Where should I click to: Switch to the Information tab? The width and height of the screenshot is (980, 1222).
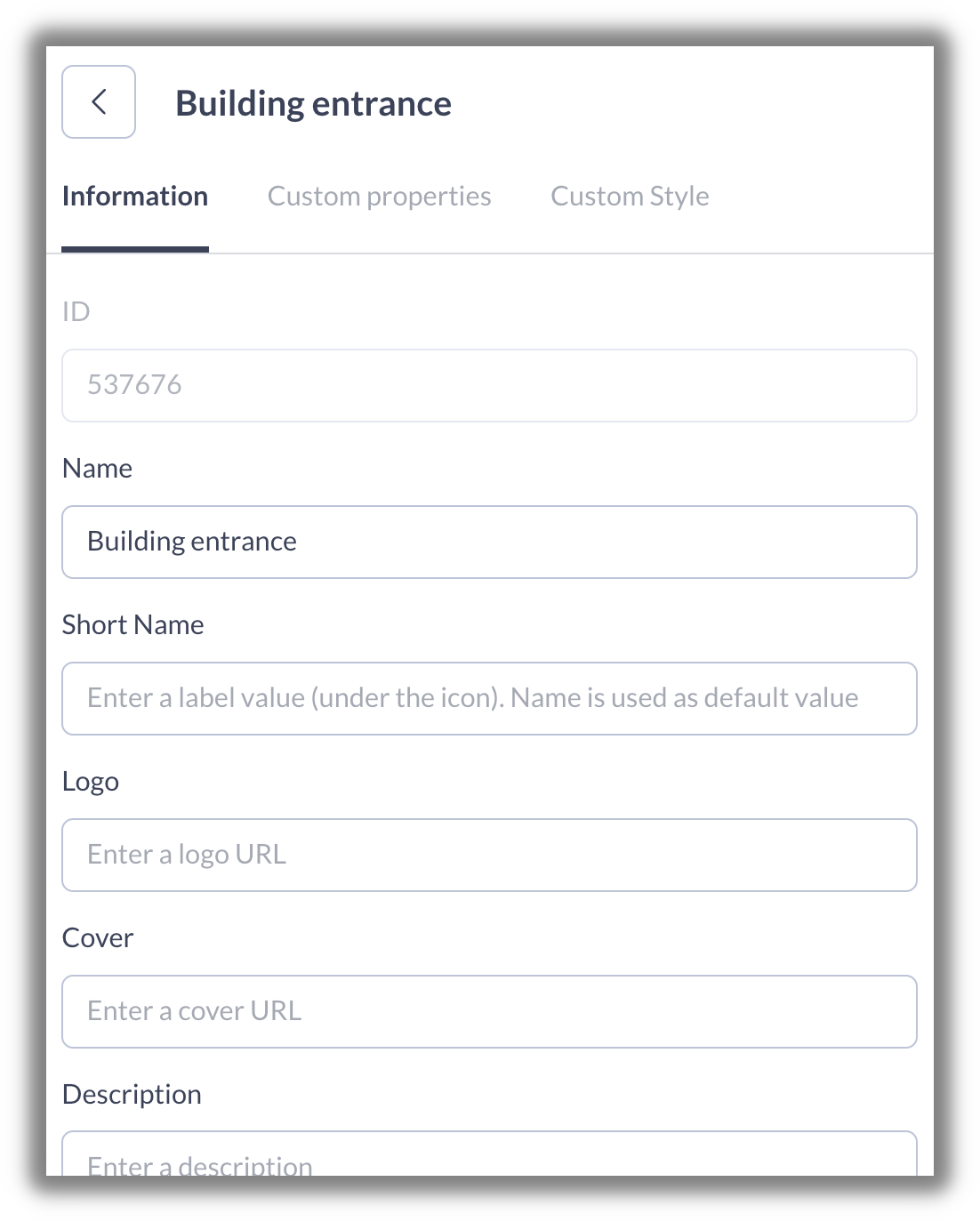point(135,197)
